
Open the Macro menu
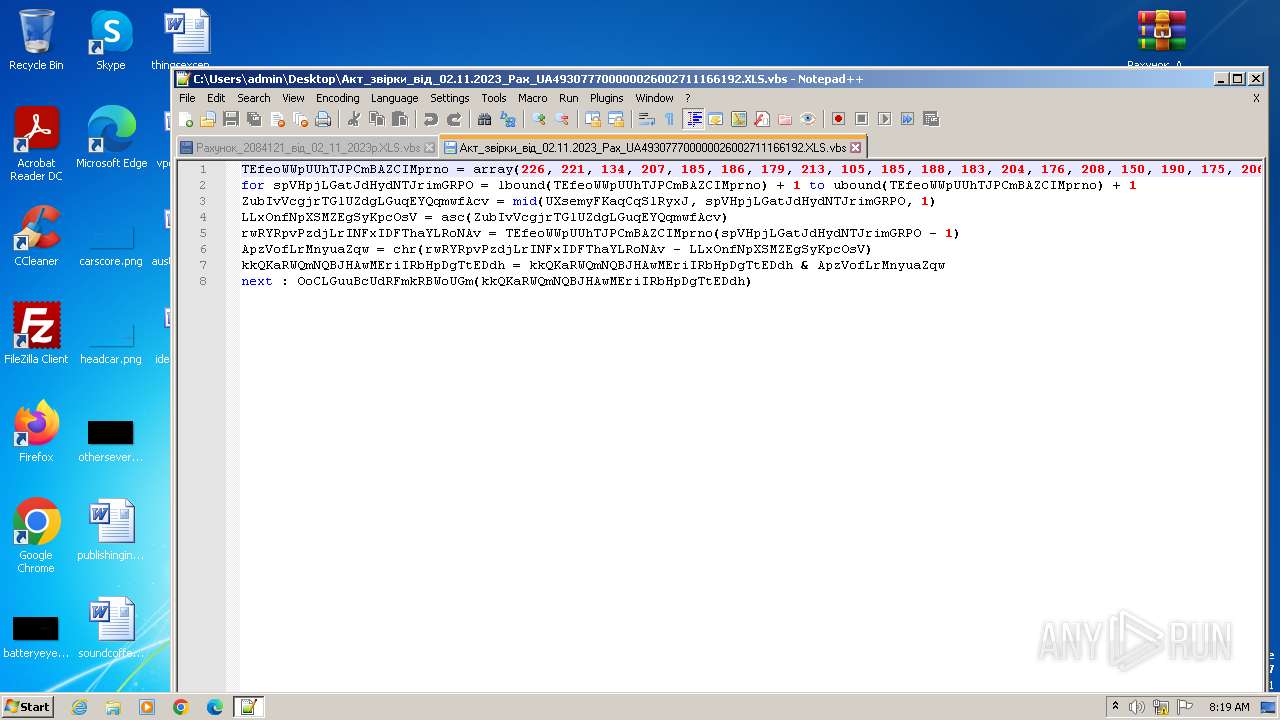(533, 98)
